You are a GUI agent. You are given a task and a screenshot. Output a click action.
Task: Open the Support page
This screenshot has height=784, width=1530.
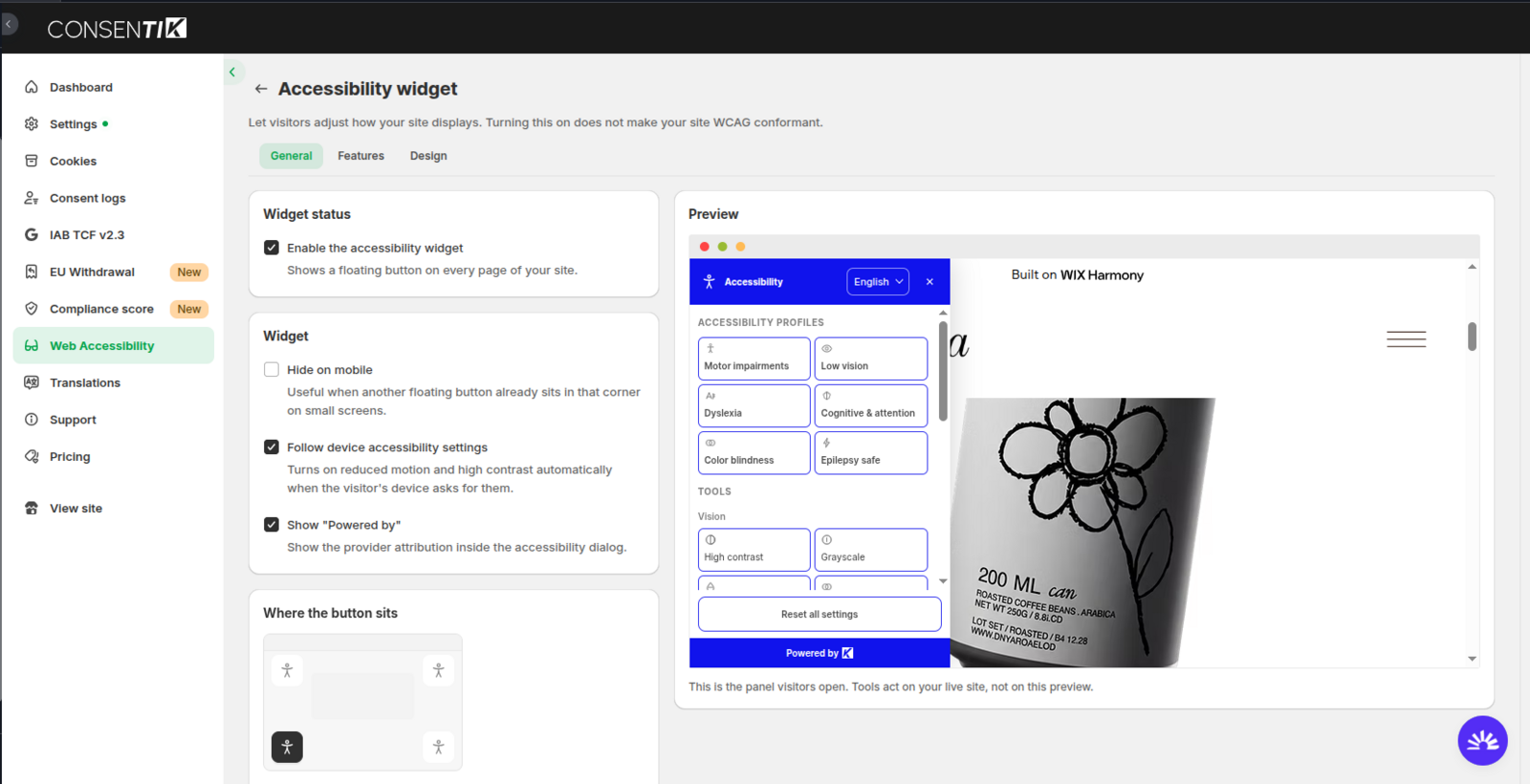tap(113, 420)
